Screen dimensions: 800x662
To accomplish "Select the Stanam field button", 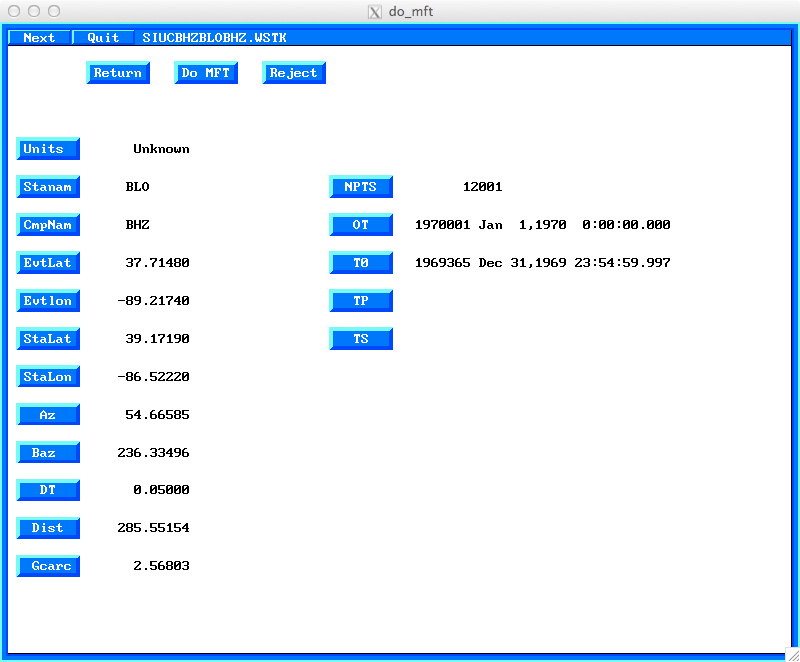I will click(x=48, y=187).
